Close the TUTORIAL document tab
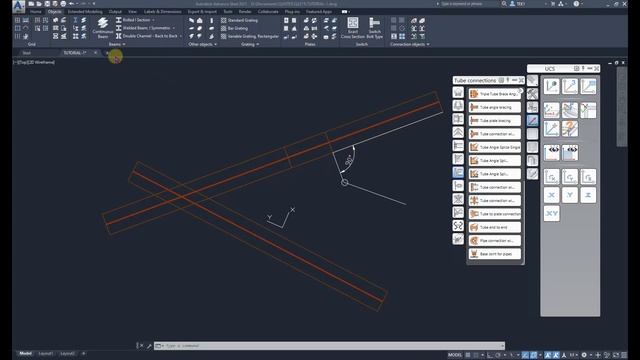 (95, 53)
